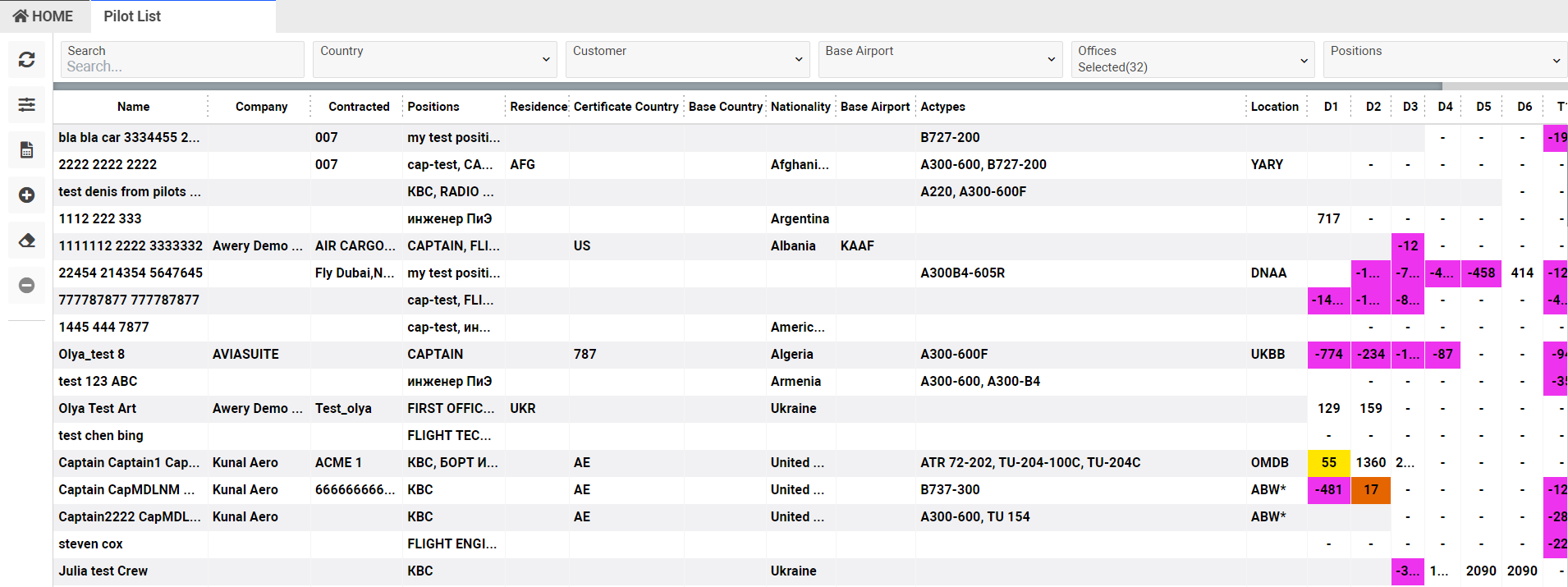The image size is (1568, 587).
Task: Click the HOME house icon
Action: [21, 16]
